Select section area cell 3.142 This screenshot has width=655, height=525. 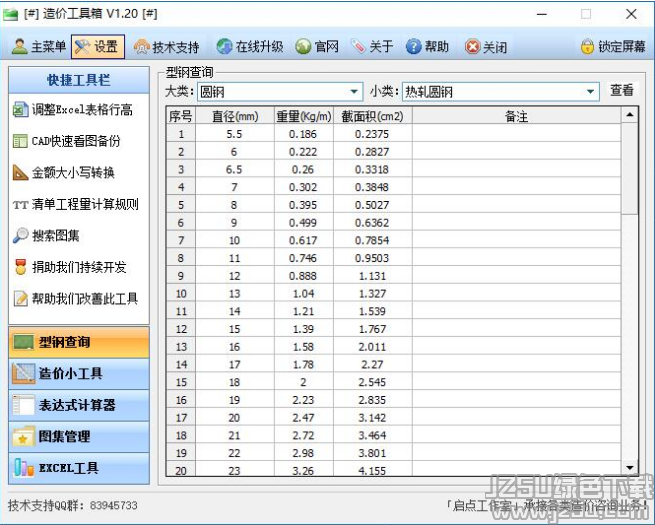click(x=373, y=418)
